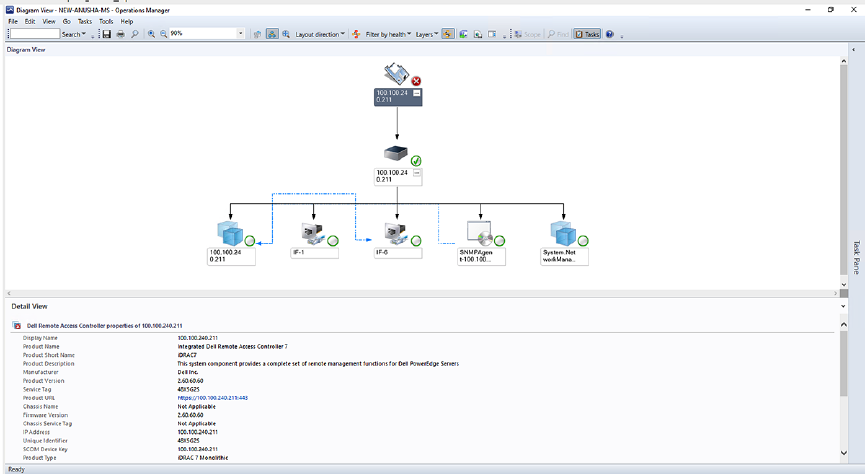The height and width of the screenshot is (474, 865).
Task: Click the Save diagram icon
Action: [x=106, y=34]
